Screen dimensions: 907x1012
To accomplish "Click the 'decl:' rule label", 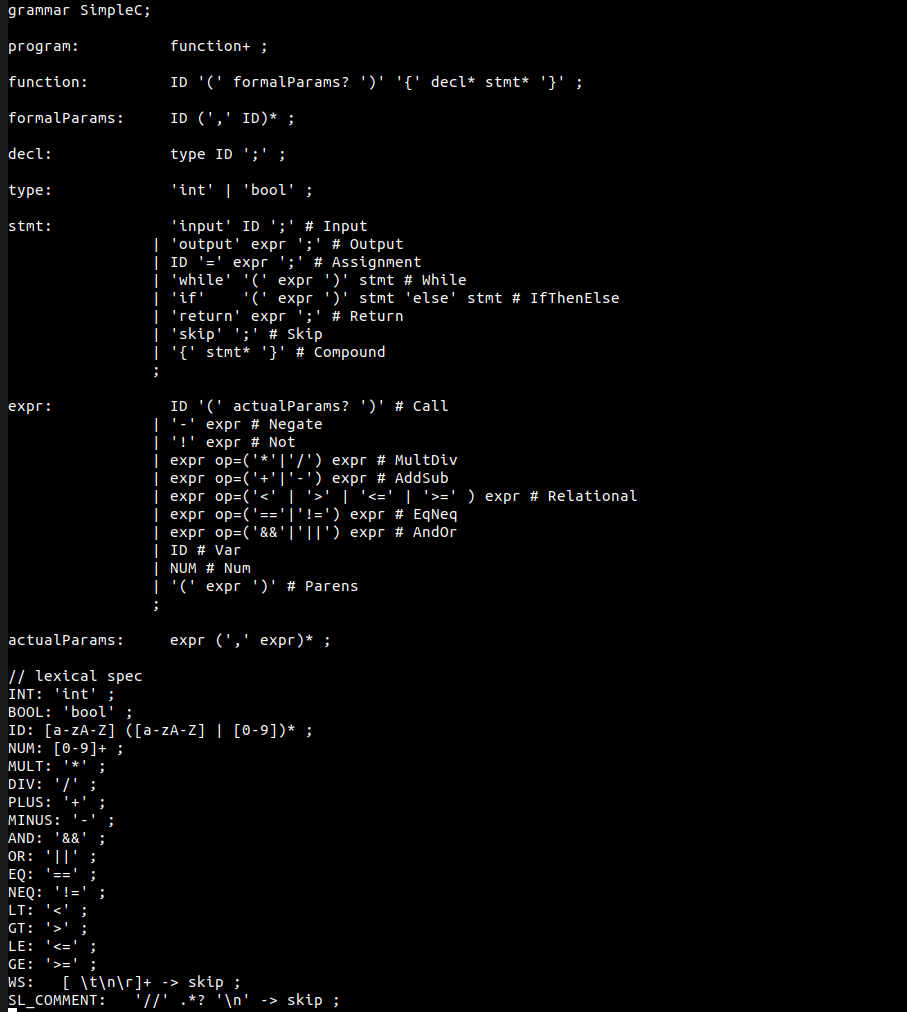I will 30,154.
